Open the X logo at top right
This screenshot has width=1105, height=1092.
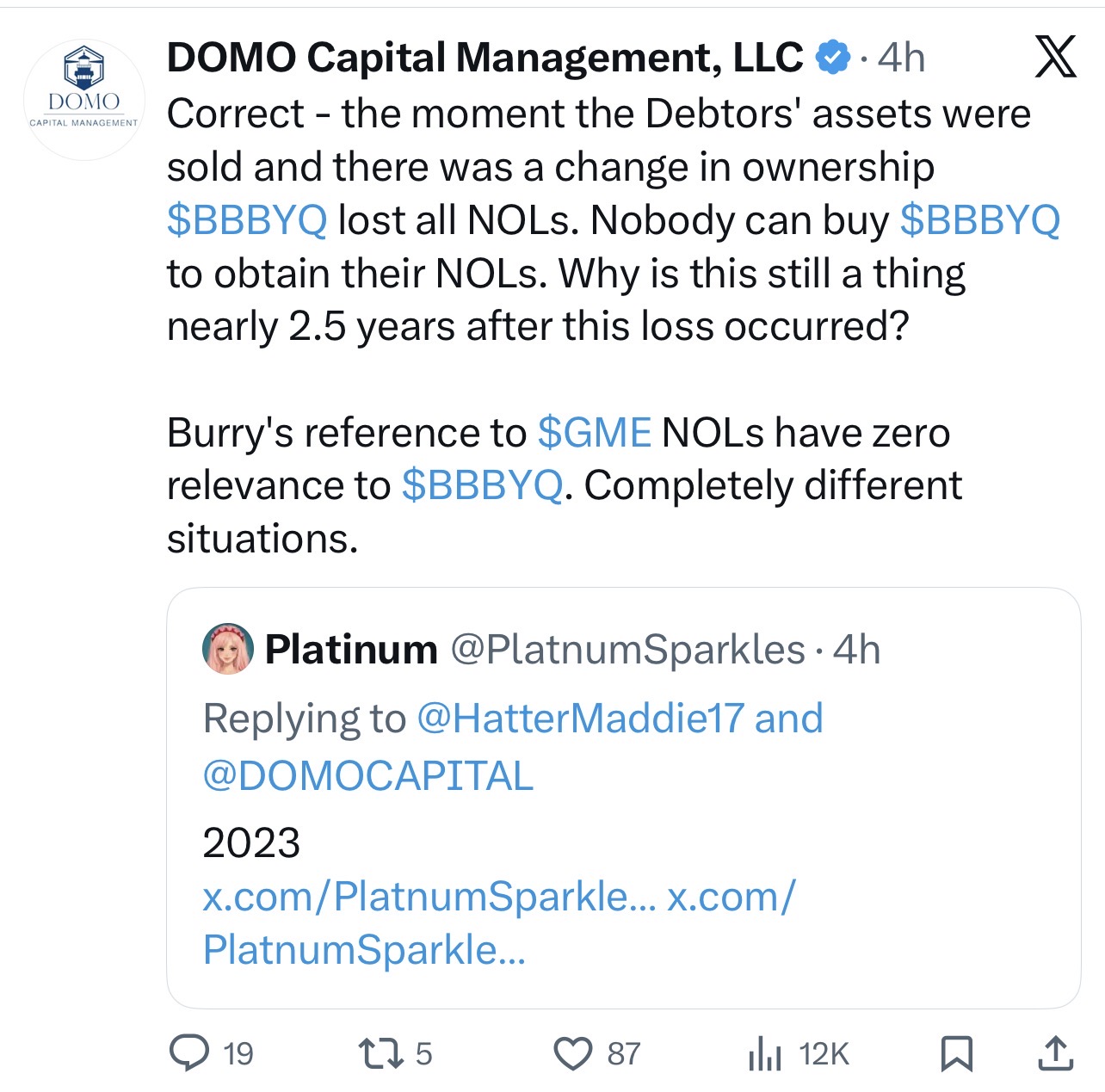[x=1055, y=57]
